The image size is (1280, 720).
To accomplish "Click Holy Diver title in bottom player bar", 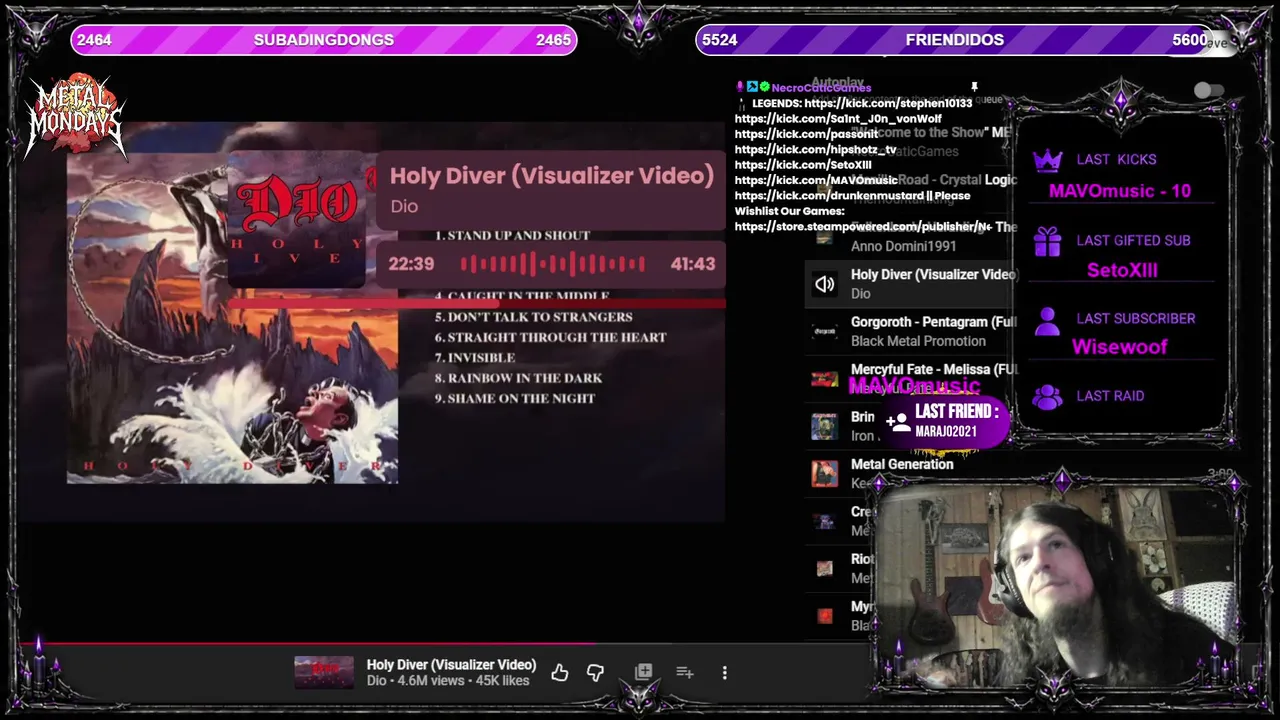I will [451, 665].
